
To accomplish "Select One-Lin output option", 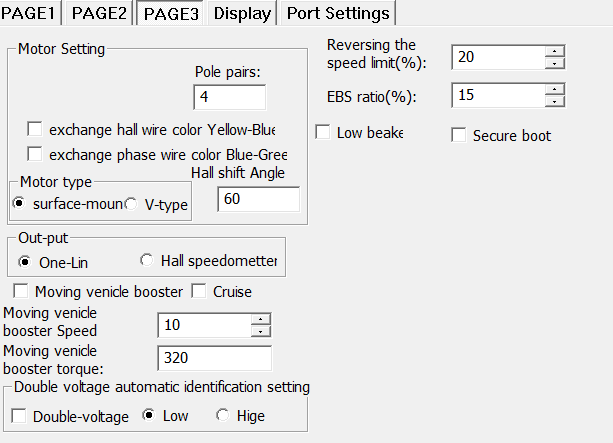I will [x=26, y=261].
